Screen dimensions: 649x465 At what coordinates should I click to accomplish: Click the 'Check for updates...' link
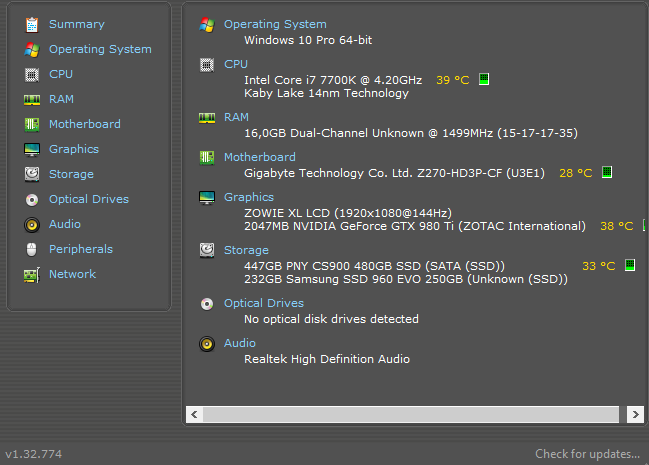click(x=587, y=454)
